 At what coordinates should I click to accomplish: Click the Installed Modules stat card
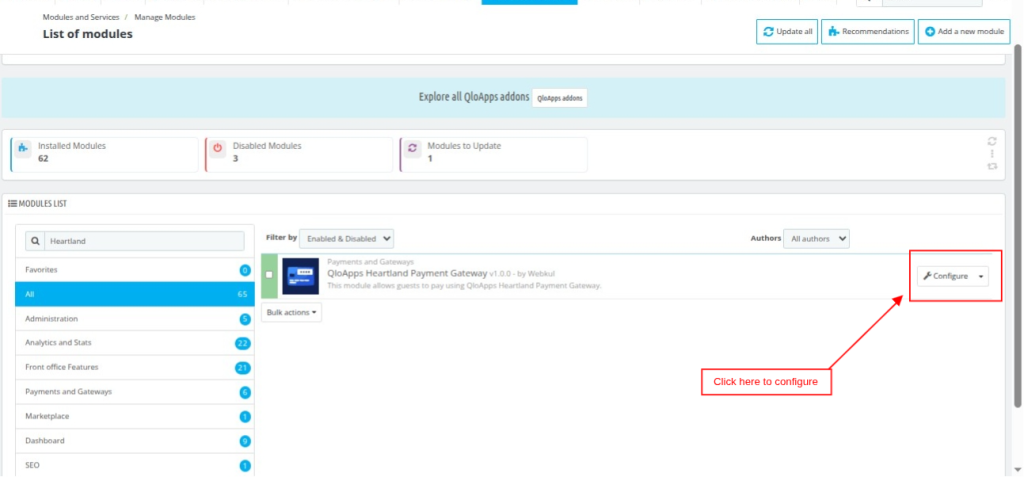point(104,155)
